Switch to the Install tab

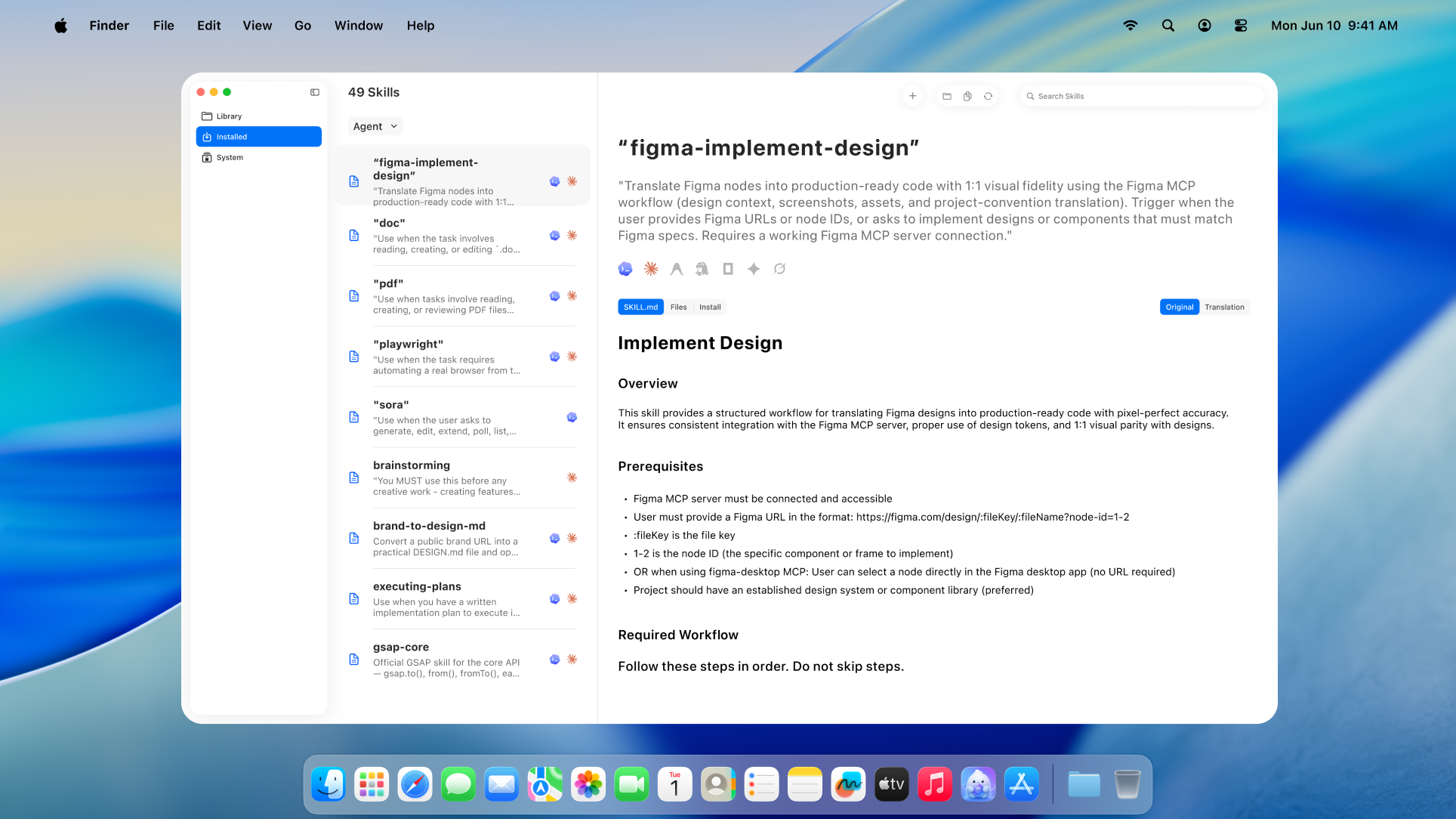710,307
